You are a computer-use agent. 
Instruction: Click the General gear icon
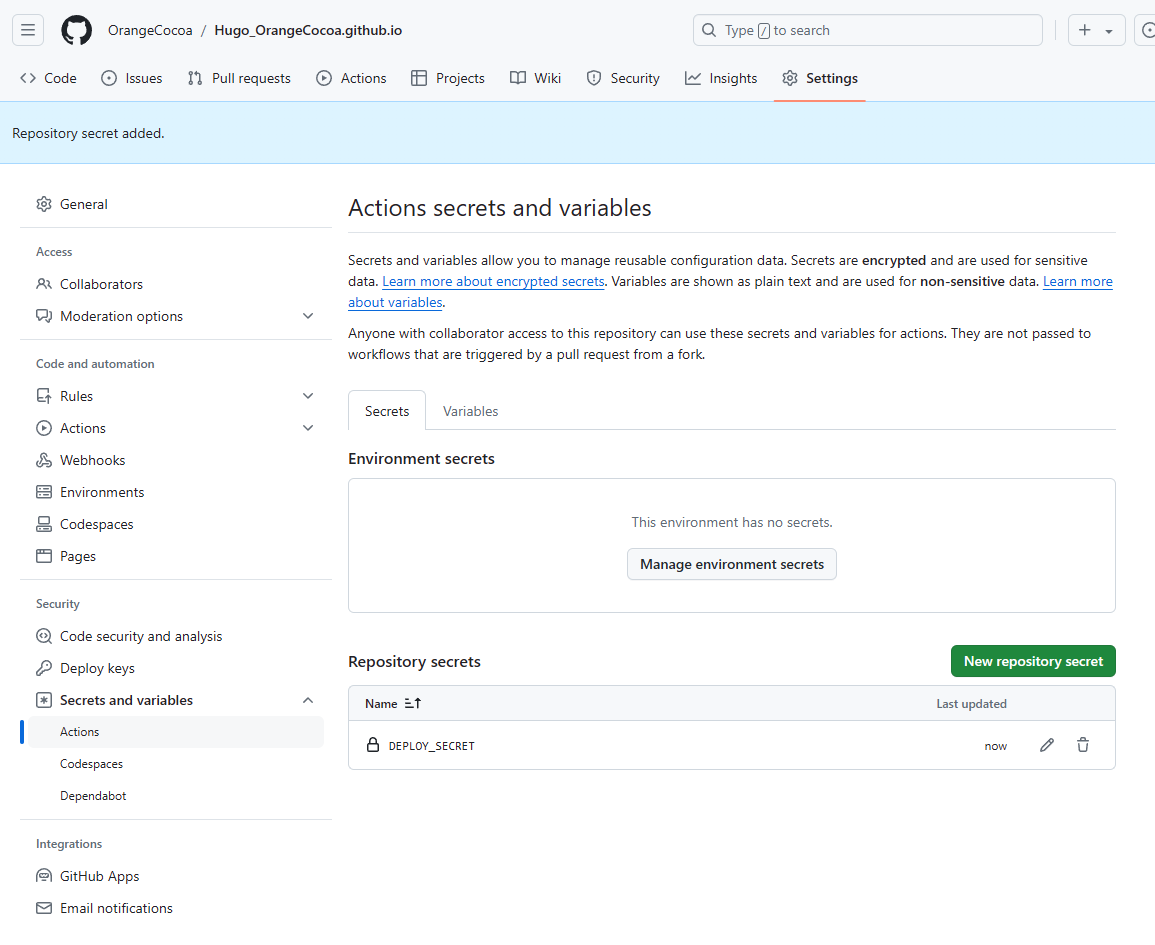(44, 204)
